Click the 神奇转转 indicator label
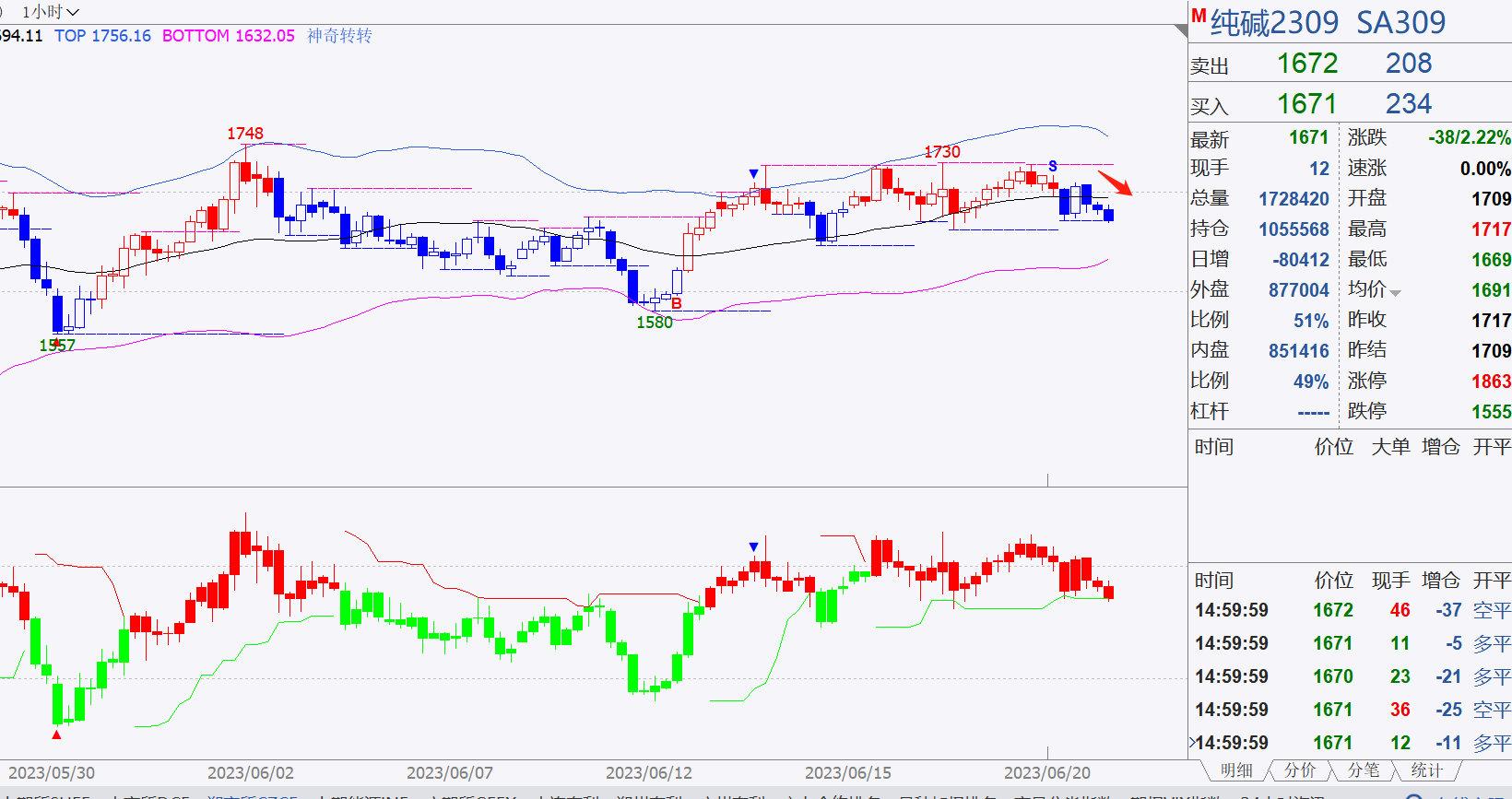1512x799 pixels. click(339, 36)
